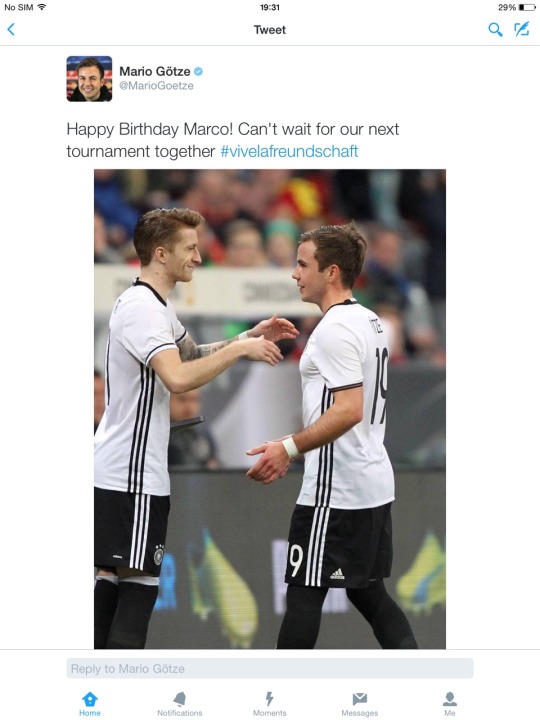
Task: Go to the Me profile tab
Action: coord(450,704)
